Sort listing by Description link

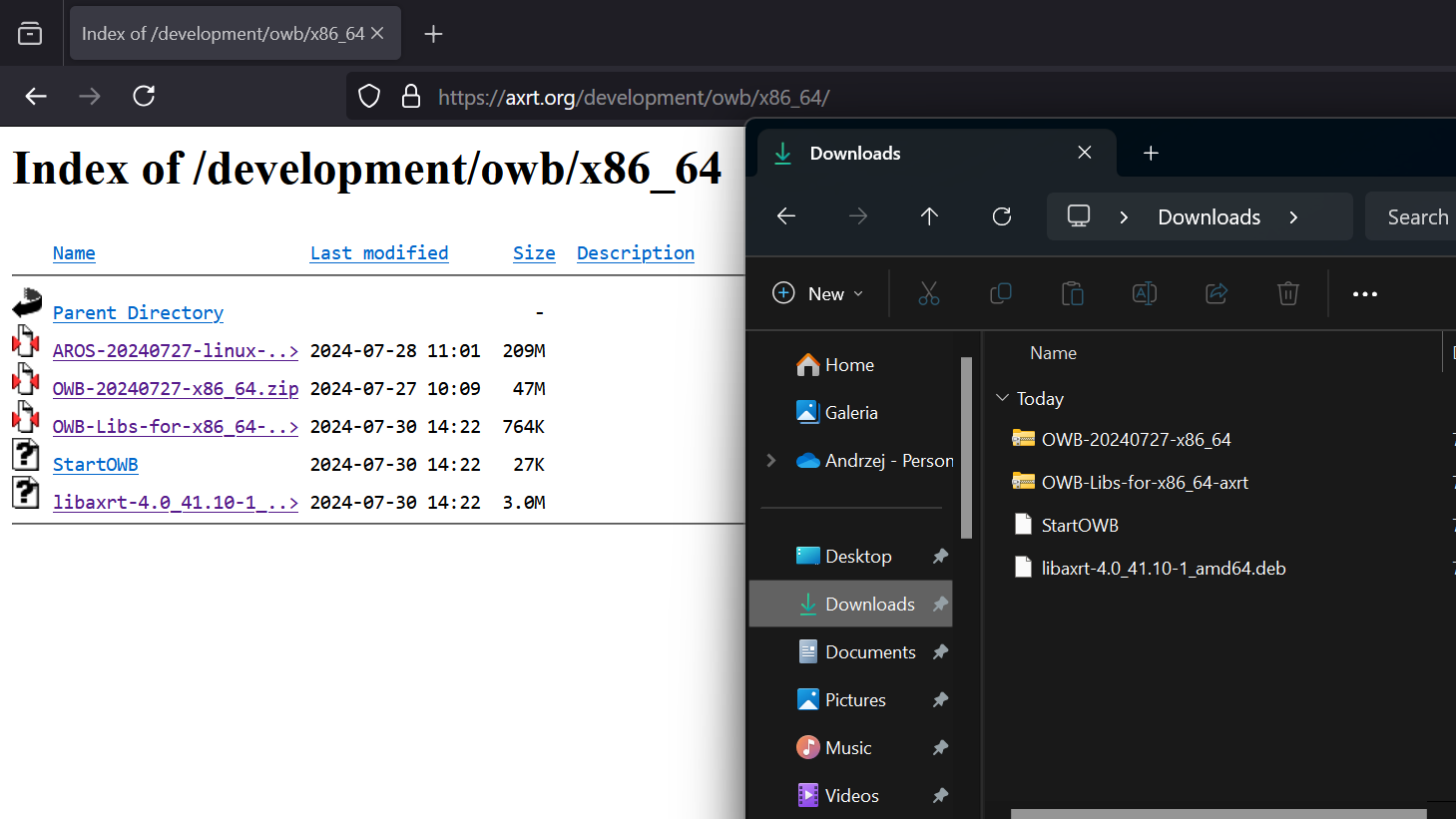click(636, 253)
